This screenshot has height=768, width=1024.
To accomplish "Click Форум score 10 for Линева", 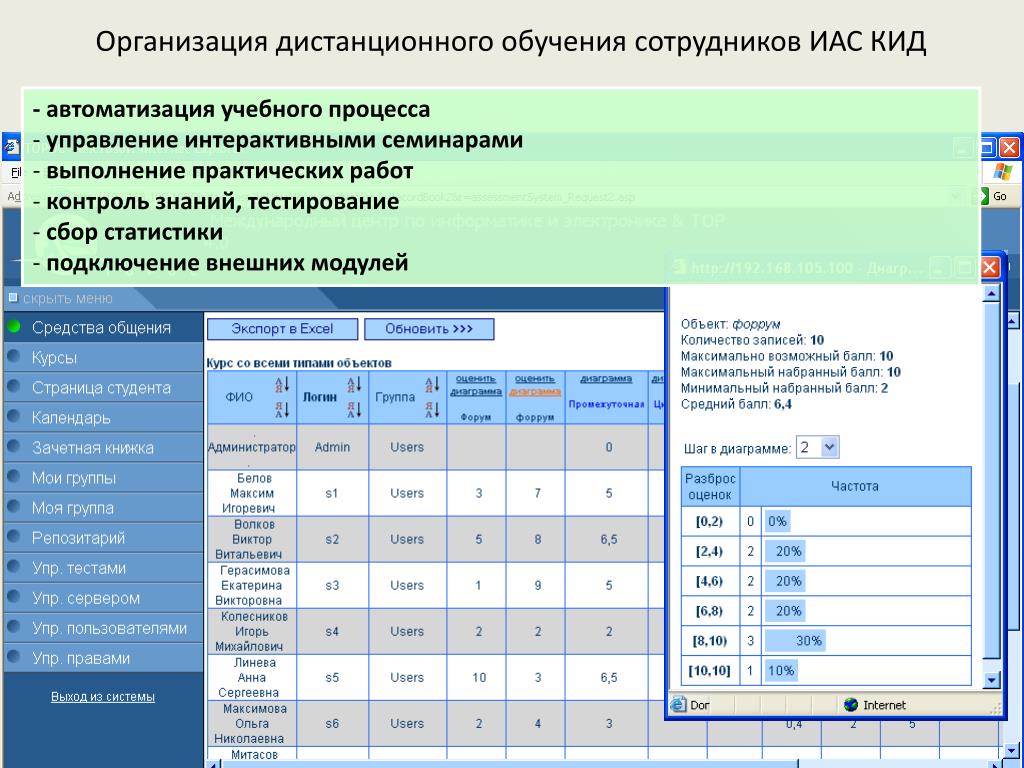I will point(479,677).
